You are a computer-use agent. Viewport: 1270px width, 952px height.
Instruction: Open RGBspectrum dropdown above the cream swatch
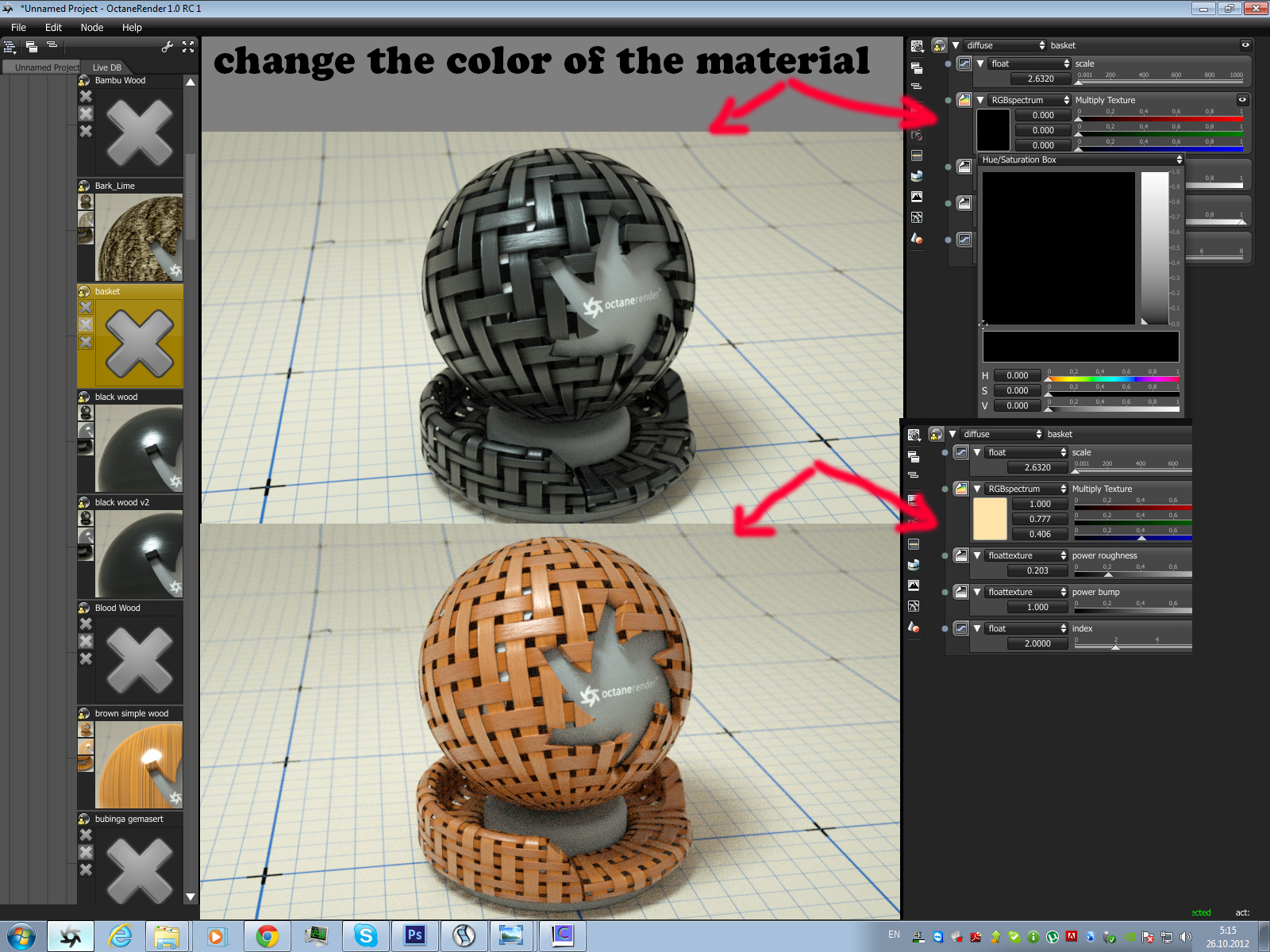1027,489
